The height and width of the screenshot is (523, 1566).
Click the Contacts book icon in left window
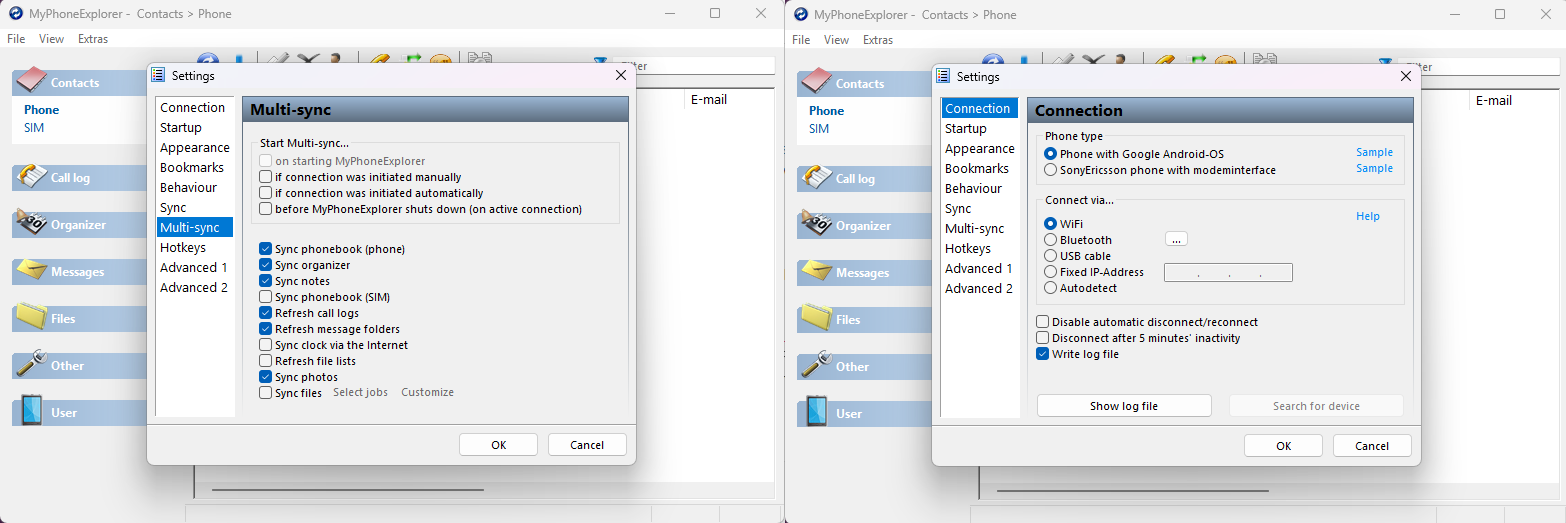tap(32, 81)
